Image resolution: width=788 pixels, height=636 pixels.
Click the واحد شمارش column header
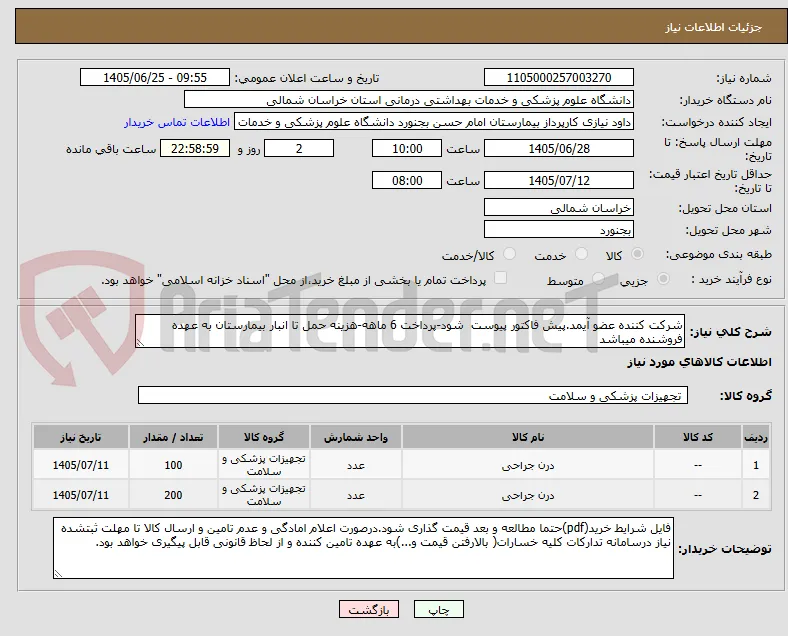(x=356, y=437)
